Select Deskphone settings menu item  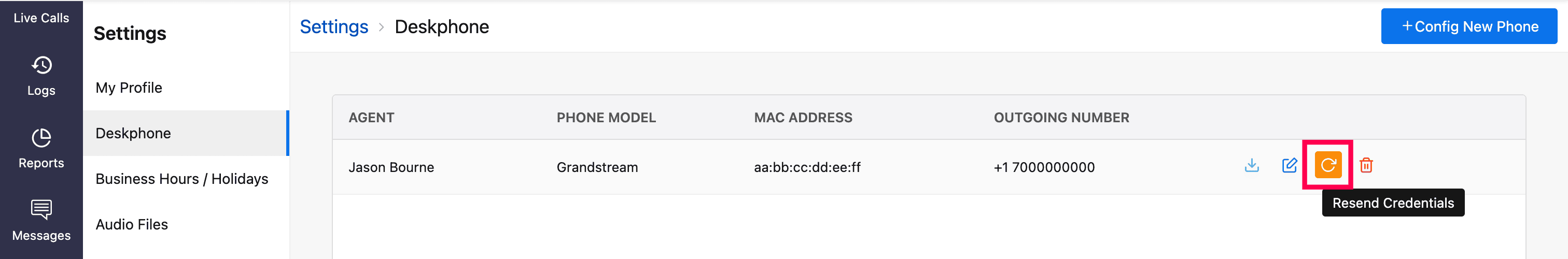coord(133,133)
